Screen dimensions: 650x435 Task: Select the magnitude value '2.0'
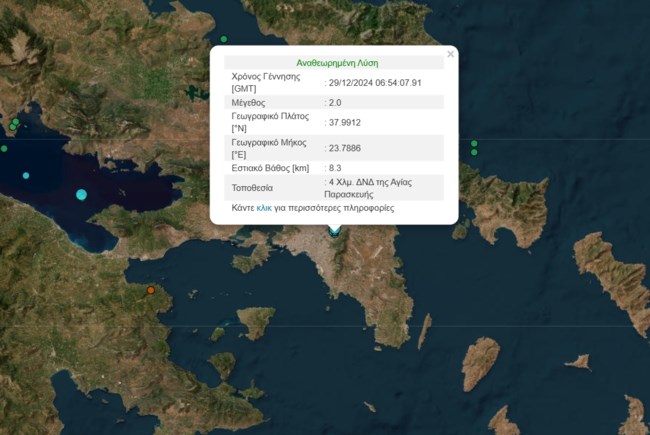pos(335,102)
